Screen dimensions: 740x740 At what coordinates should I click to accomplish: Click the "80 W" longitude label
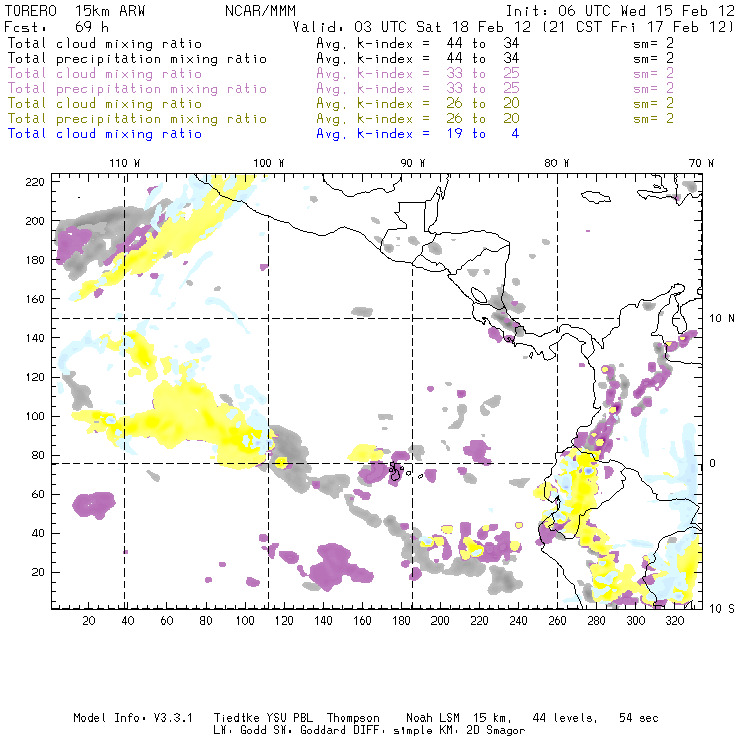pyautogui.click(x=556, y=163)
